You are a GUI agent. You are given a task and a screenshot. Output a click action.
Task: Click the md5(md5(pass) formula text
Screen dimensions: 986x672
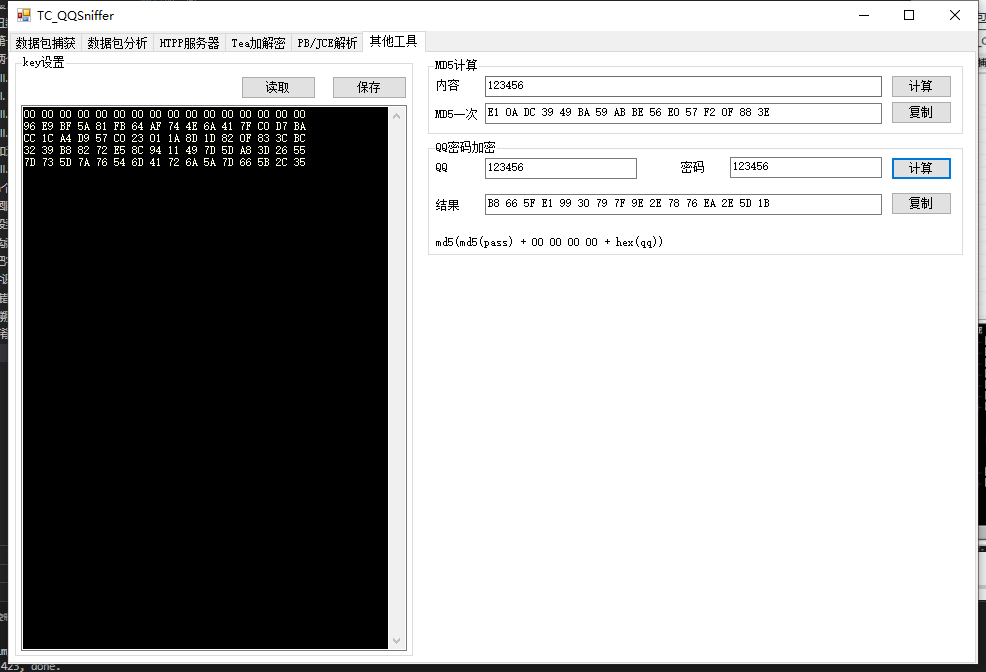pos(549,242)
